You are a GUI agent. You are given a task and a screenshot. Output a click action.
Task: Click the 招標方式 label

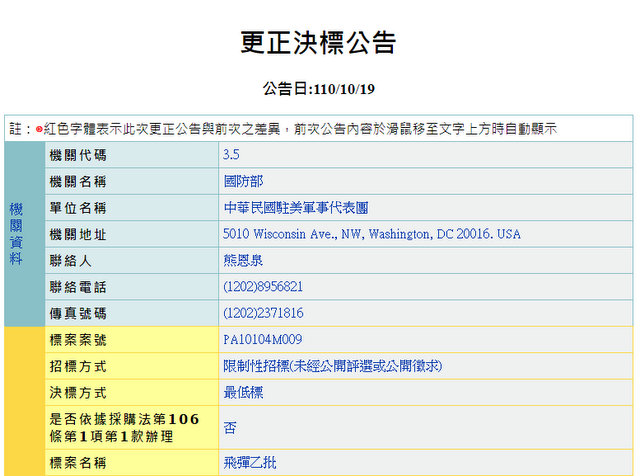click(x=78, y=366)
